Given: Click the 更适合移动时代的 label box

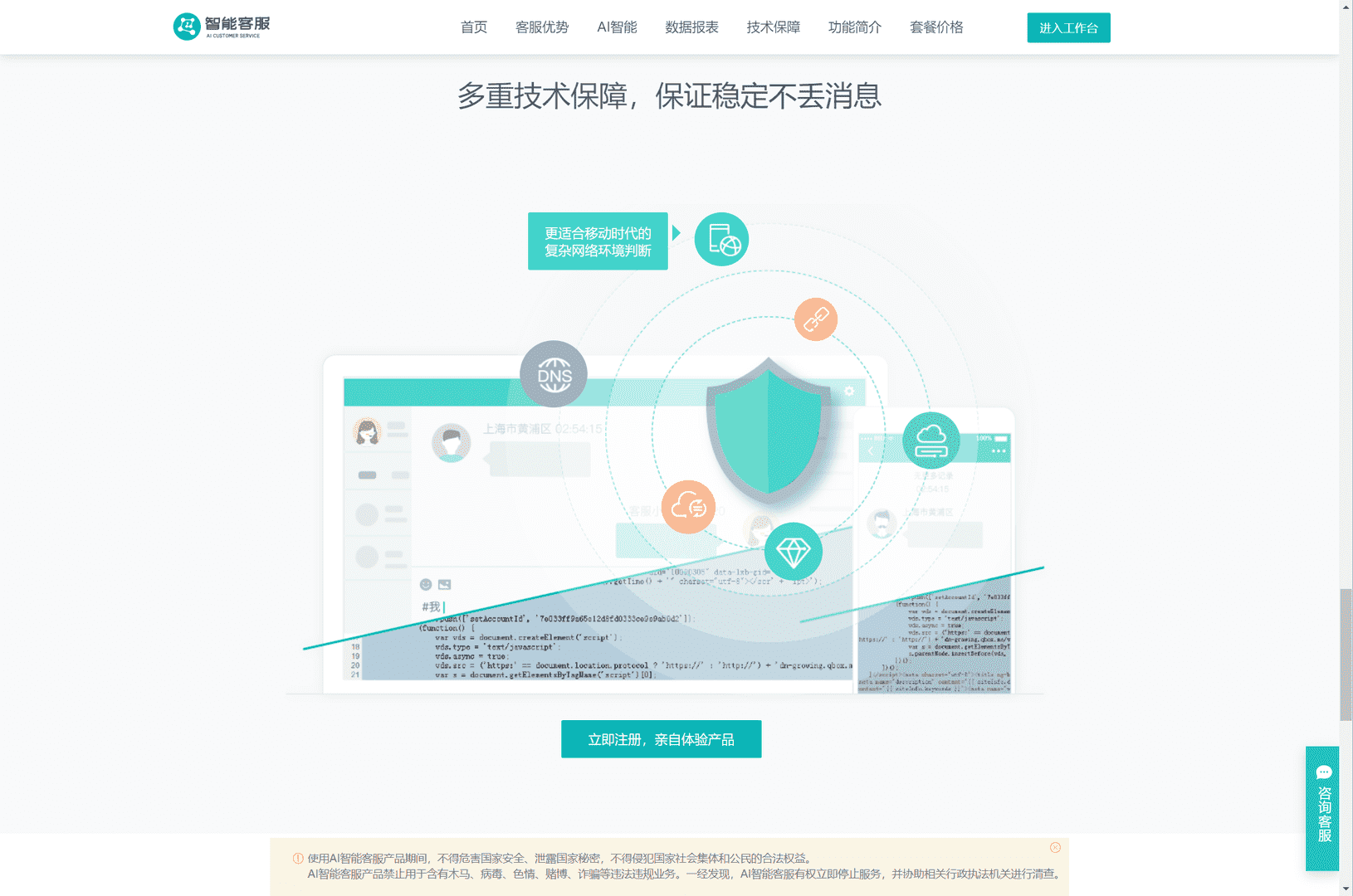Looking at the screenshot, I should [x=598, y=241].
